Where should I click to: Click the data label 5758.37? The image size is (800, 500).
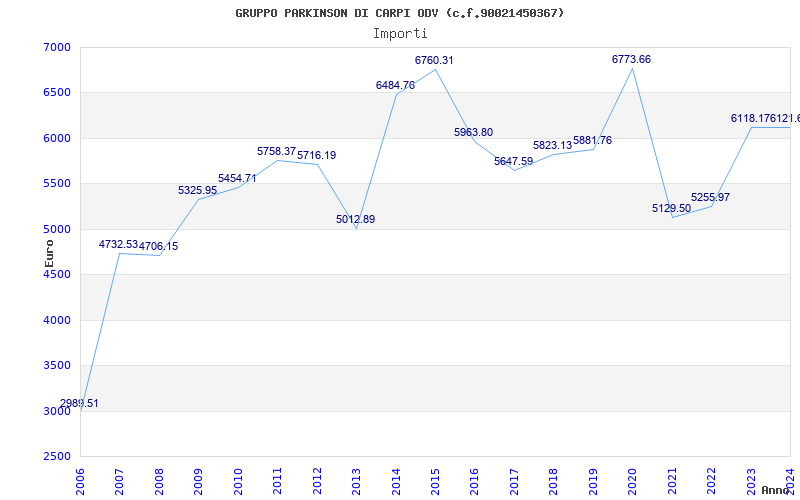click(277, 152)
